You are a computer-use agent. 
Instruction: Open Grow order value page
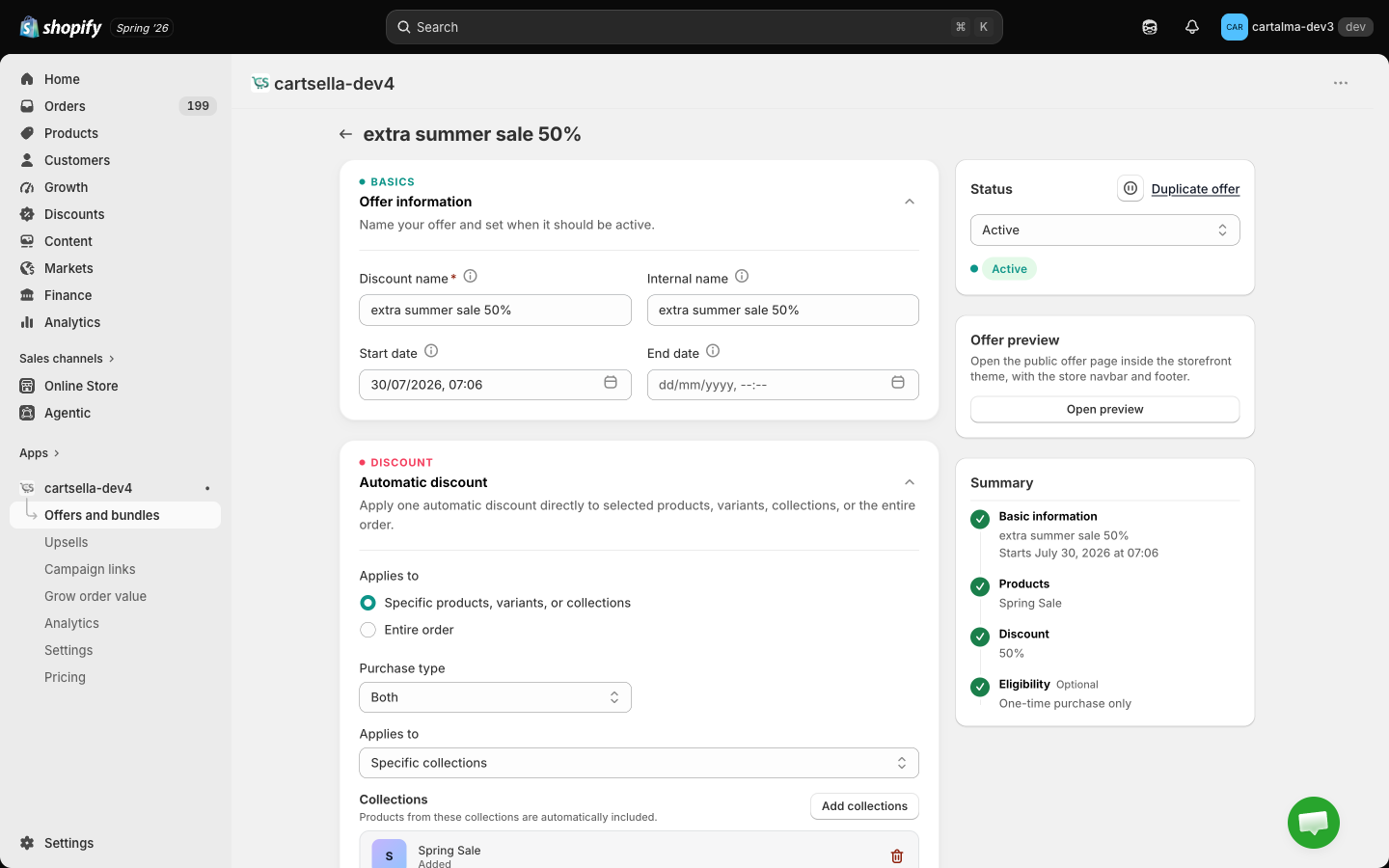click(x=95, y=596)
